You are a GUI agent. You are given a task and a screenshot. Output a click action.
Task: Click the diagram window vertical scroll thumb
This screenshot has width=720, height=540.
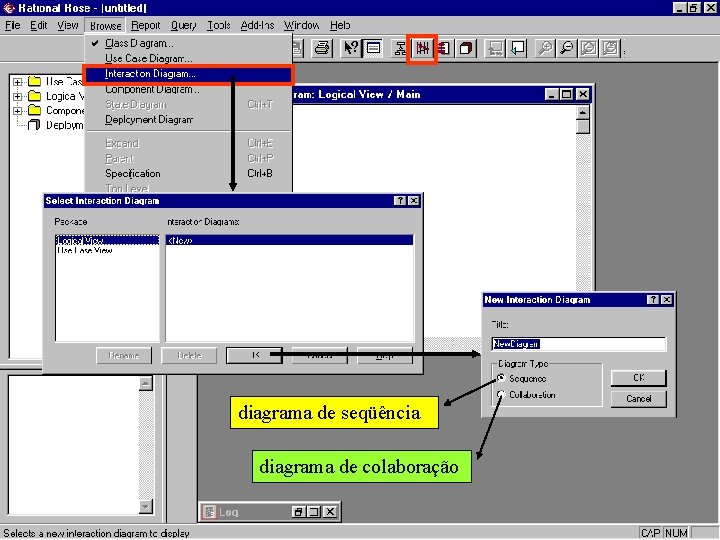(583, 127)
